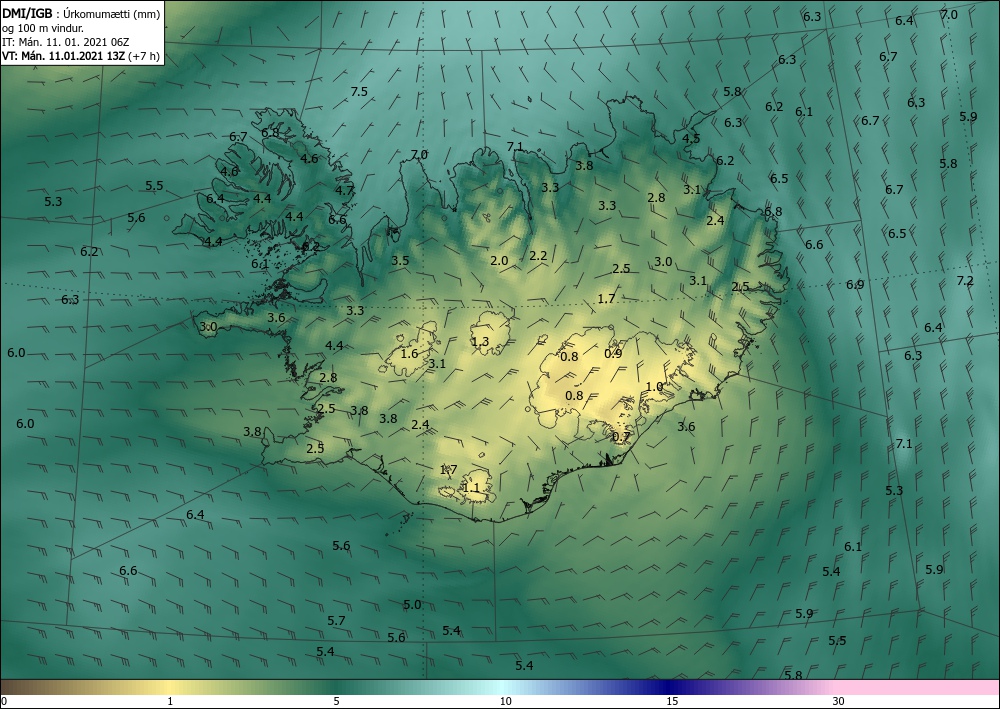Click the 2.0 value label
Screen dimensions: 1000x709
[499, 260]
